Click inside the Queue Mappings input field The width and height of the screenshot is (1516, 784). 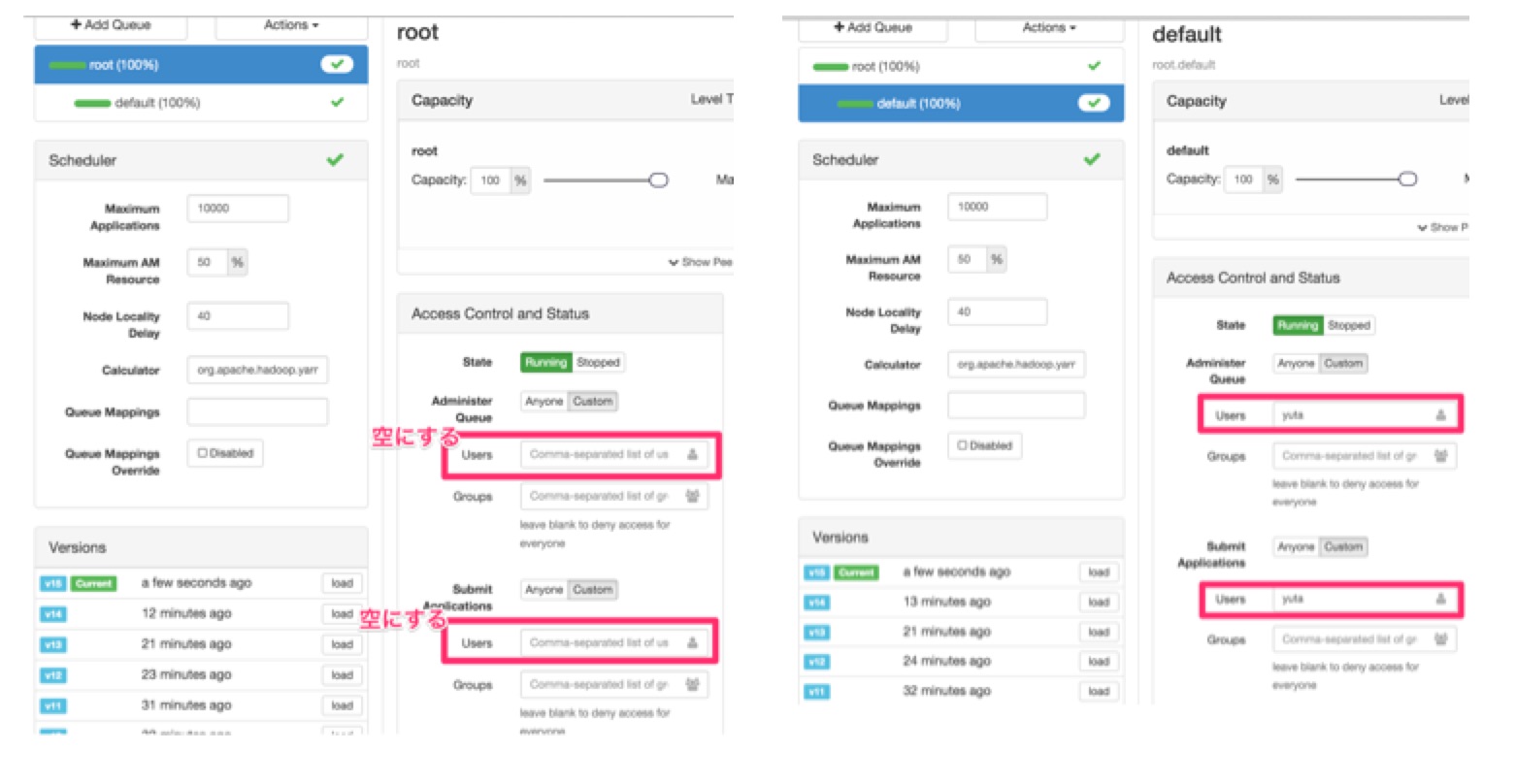pyautogui.click(x=257, y=410)
